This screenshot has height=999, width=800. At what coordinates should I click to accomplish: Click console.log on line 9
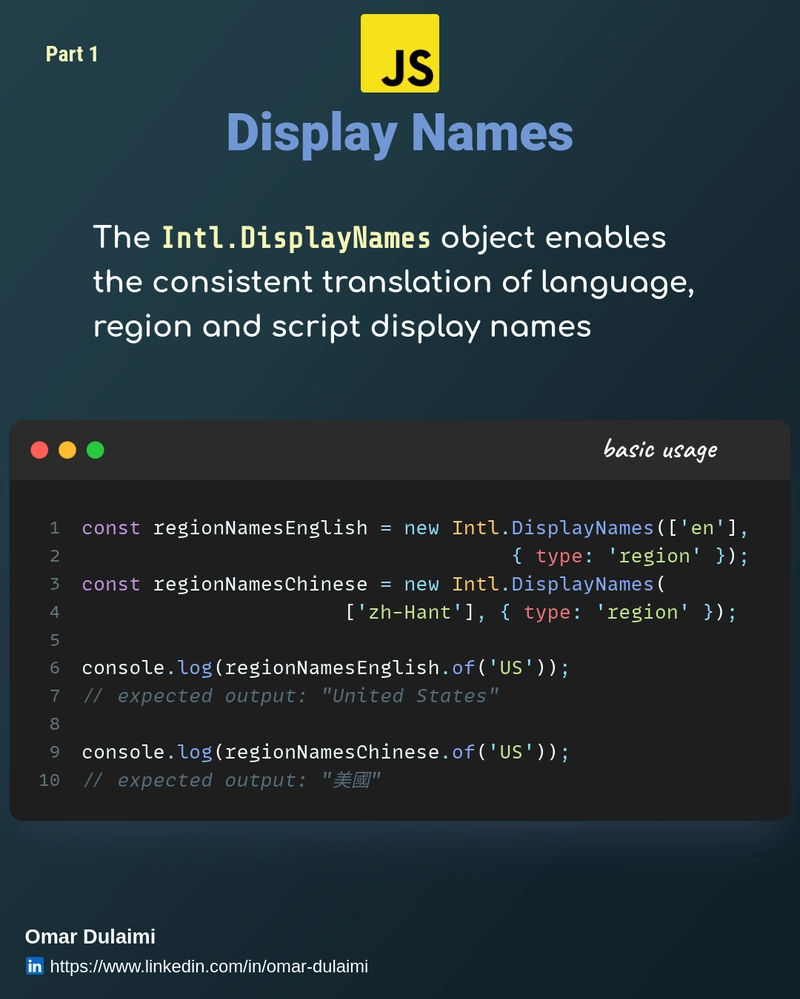click(x=147, y=752)
